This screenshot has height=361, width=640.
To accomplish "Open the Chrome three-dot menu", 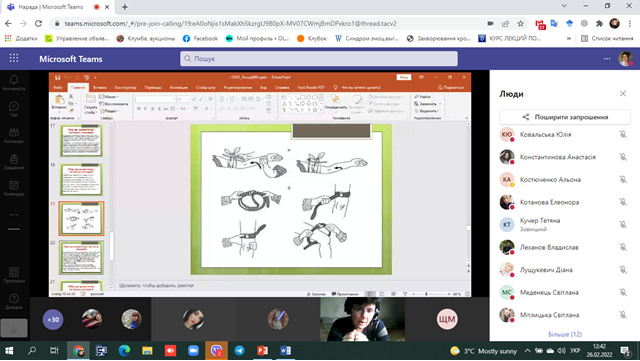I will pyautogui.click(x=631, y=23).
